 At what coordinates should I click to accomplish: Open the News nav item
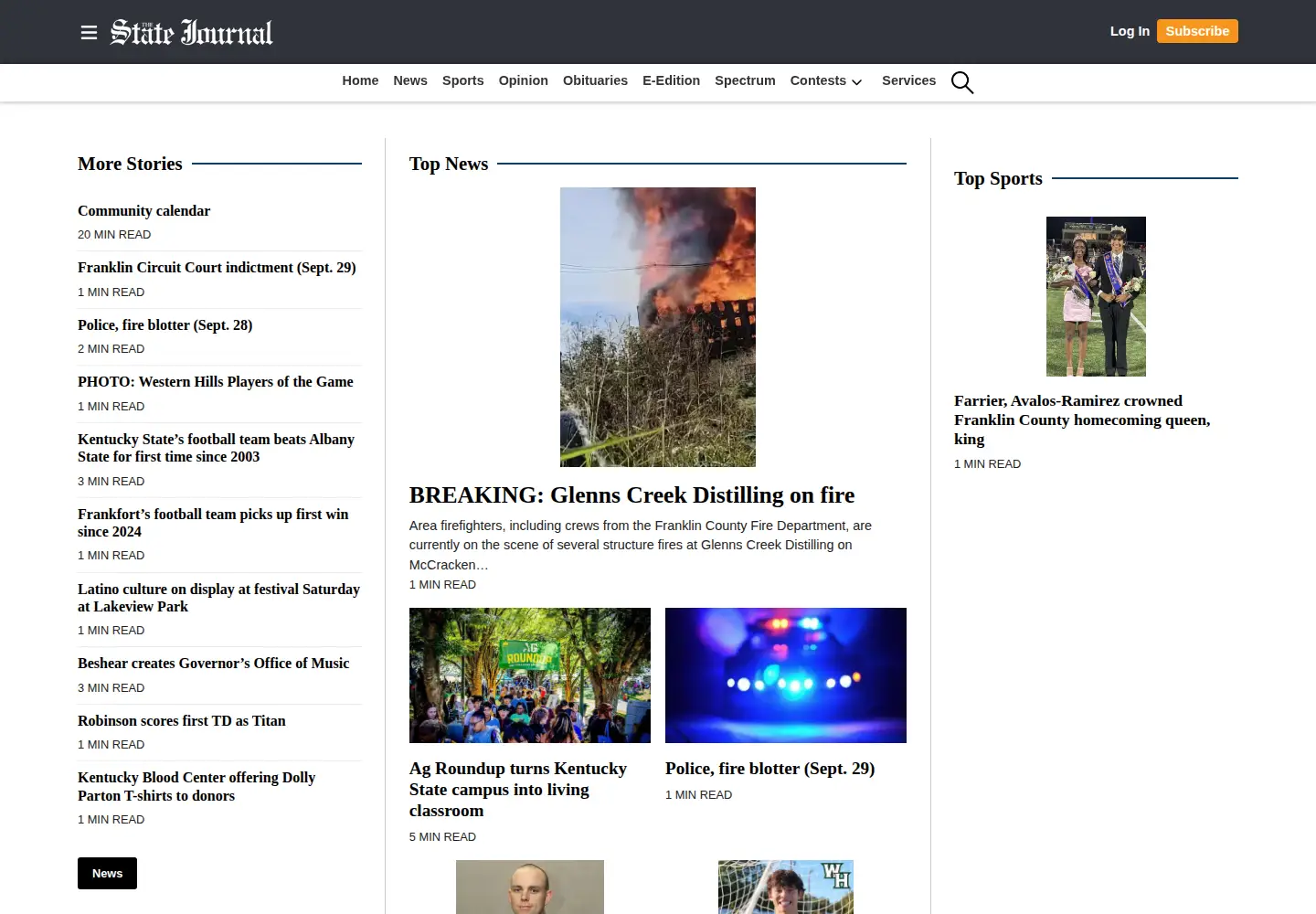click(x=410, y=80)
